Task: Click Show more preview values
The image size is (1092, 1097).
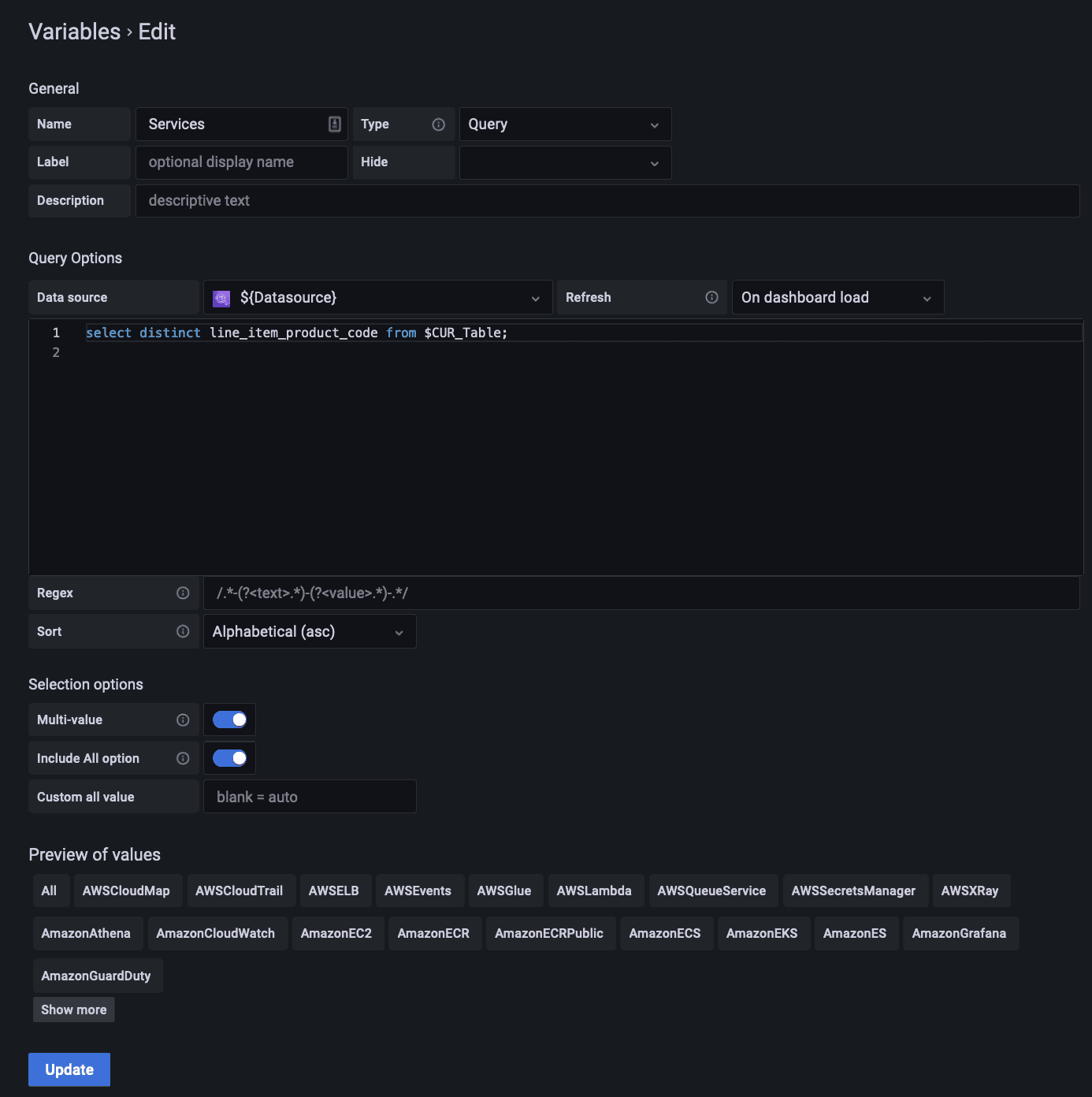Action: (73, 1010)
